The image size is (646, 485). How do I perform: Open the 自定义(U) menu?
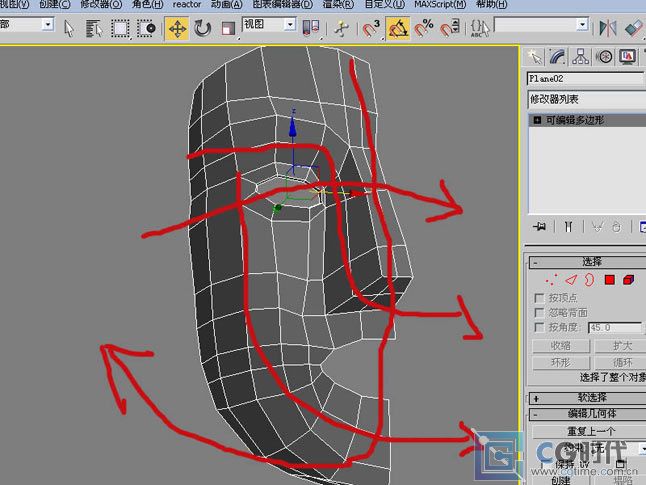pyautogui.click(x=384, y=5)
